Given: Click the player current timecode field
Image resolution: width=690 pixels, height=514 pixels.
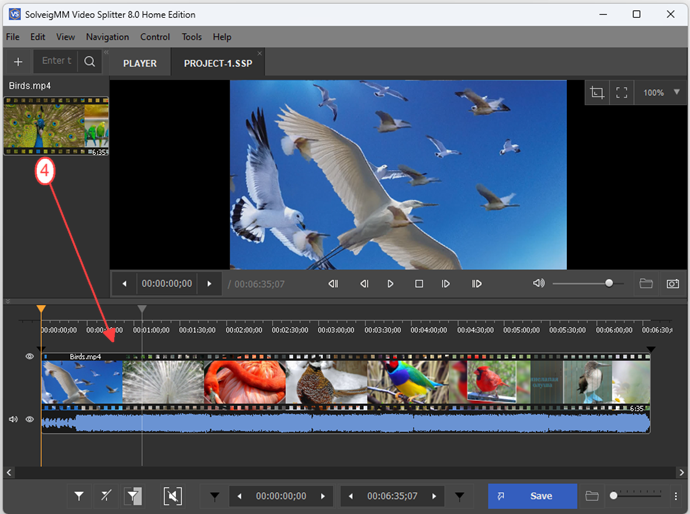Looking at the screenshot, I should click(x=167, y=284).
